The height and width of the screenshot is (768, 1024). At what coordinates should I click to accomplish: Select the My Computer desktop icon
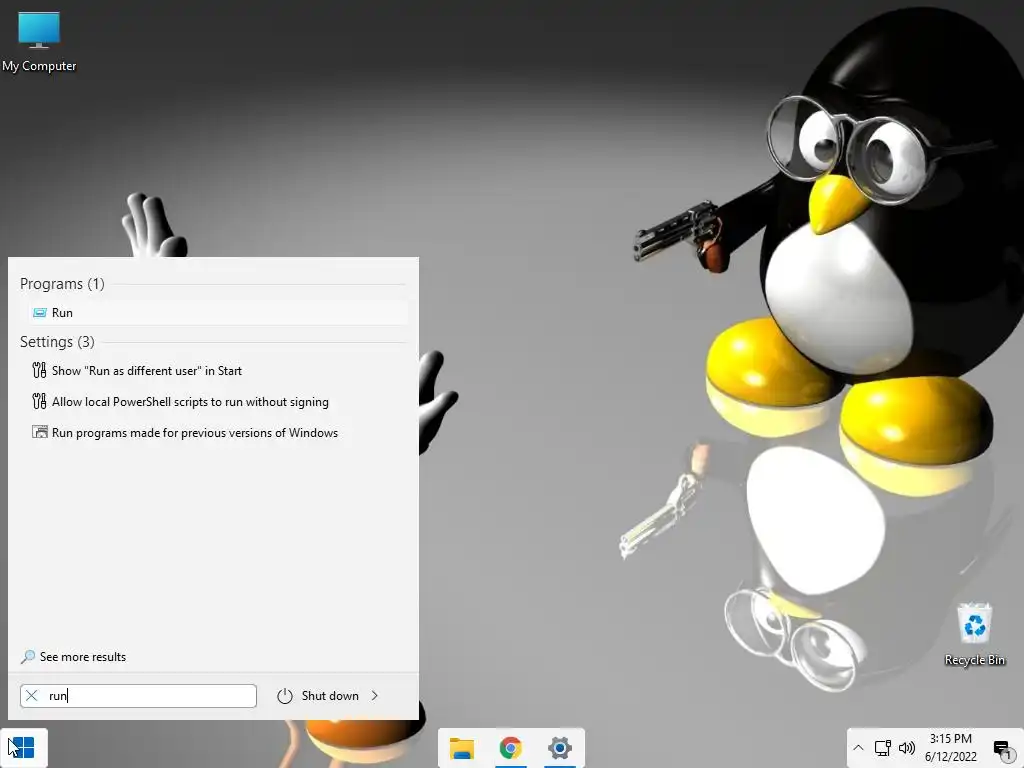pyautogui.click(x=39, y=42)
